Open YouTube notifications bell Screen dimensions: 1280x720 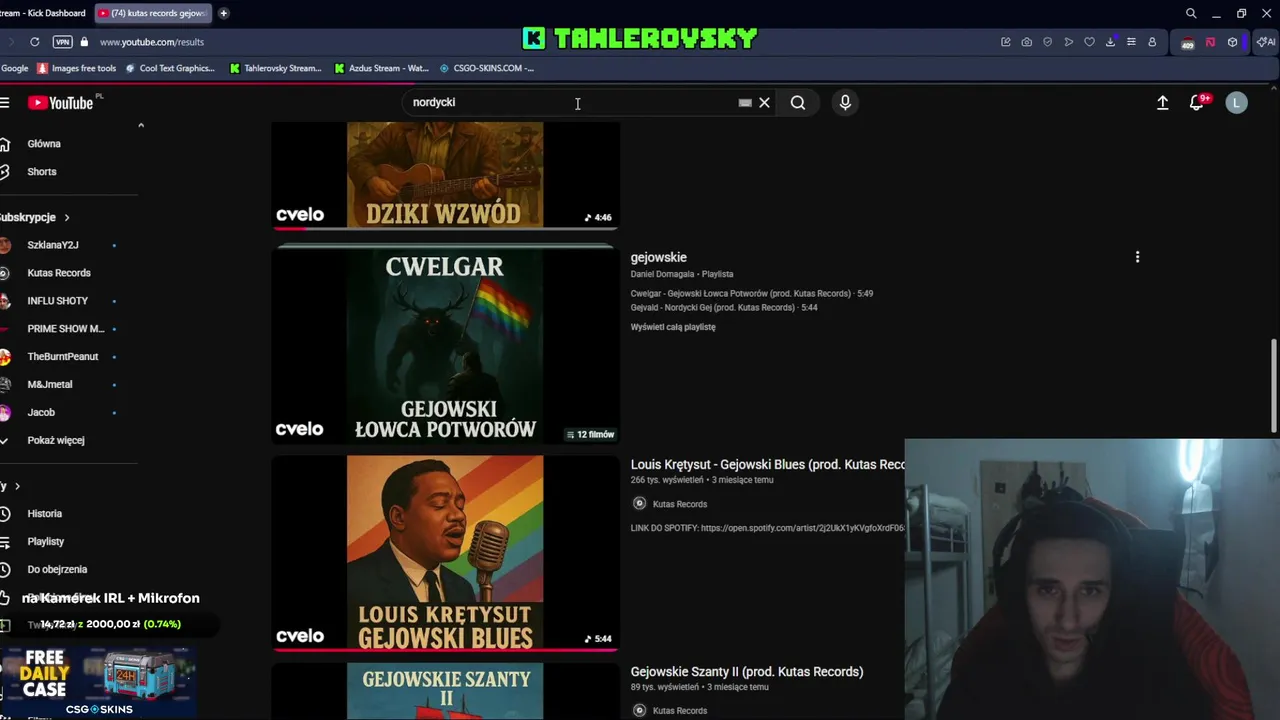click(x=1196, y=102)
